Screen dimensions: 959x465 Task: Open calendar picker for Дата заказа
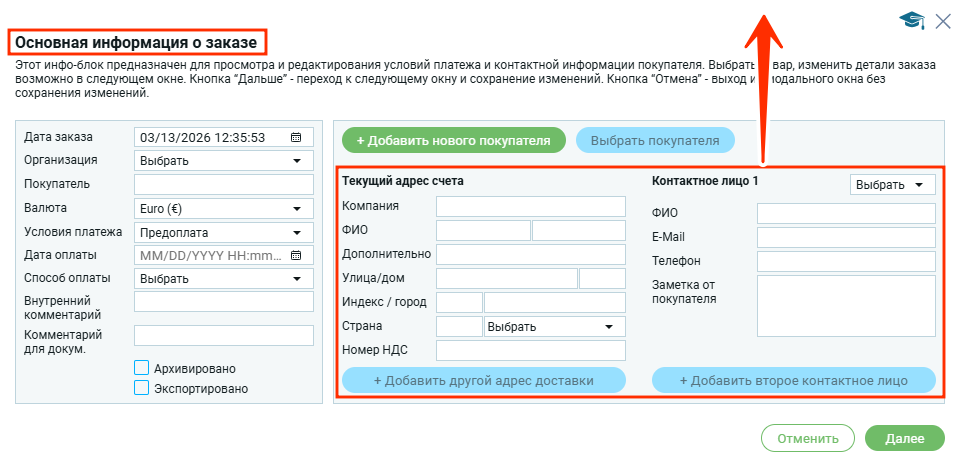pyautogui.click(x=296, y=138)
